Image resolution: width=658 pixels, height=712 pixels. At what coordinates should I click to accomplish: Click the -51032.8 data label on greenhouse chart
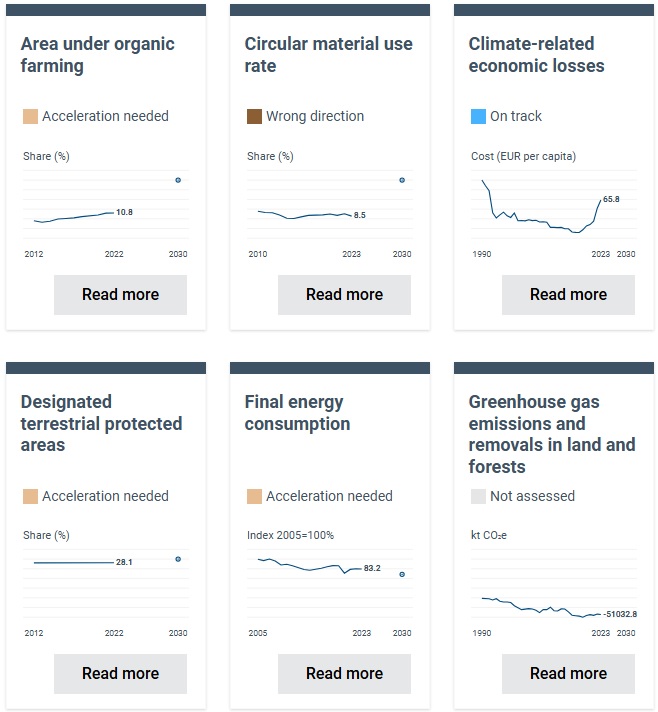point(620,614)
